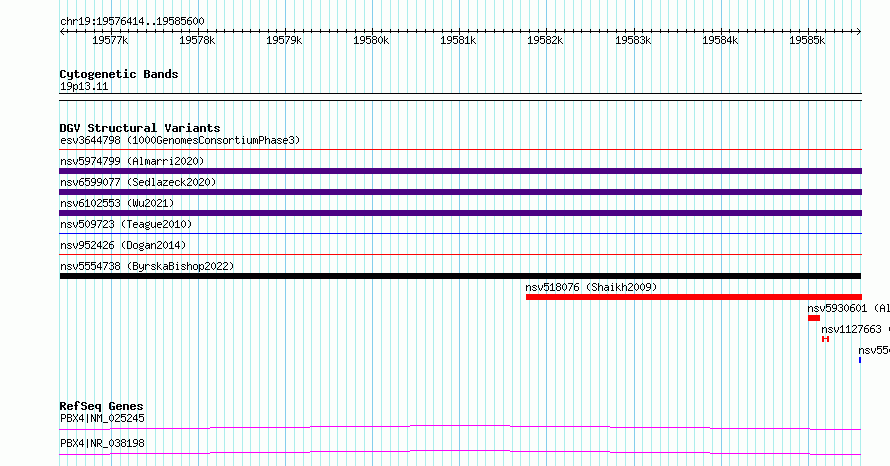Click the chr19:19576414..19585600 coordinates label
This screenshot has width=890, height=466.
(132, 21)
